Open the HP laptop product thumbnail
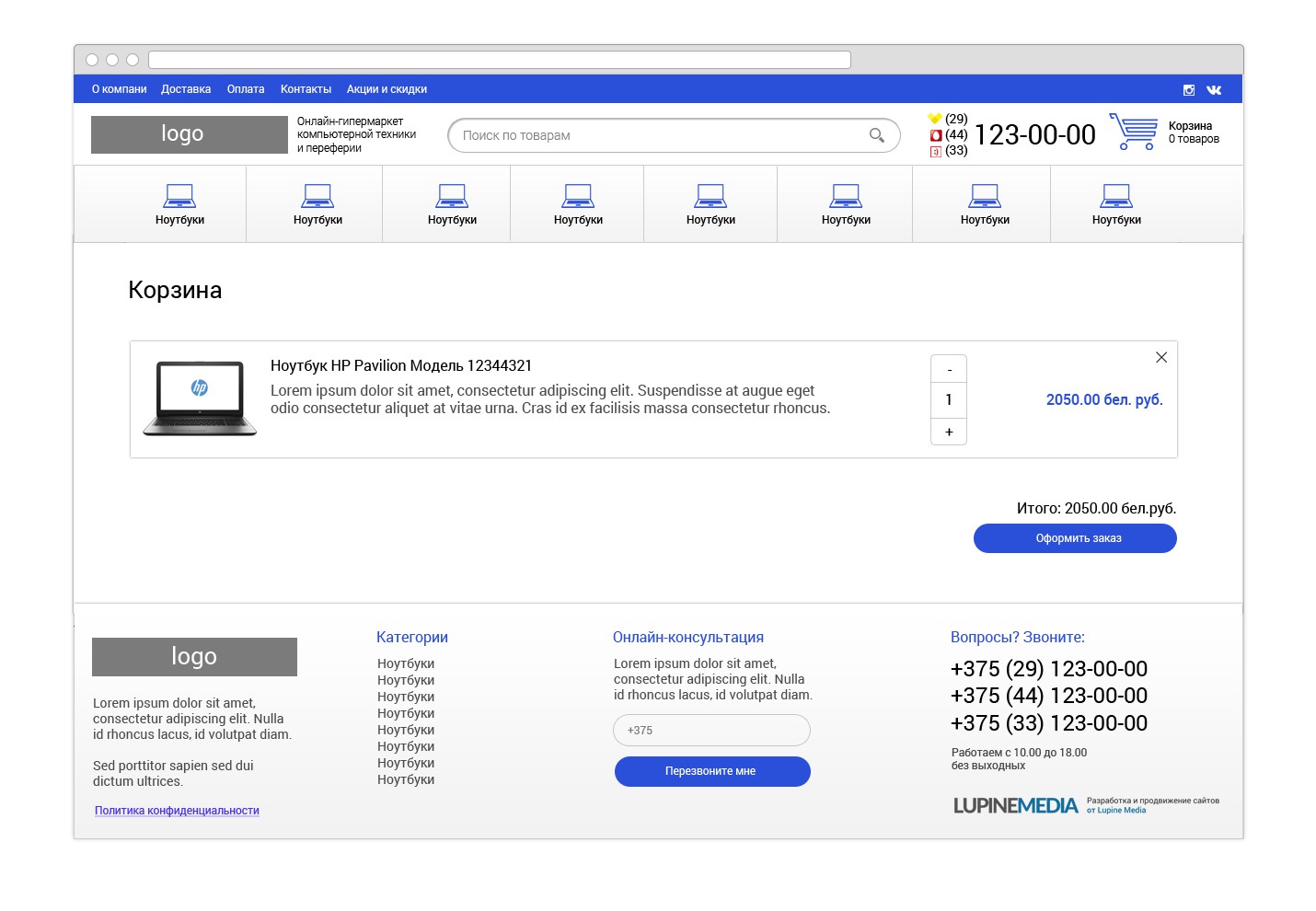The height and width of the screenshot is (911, 1316). point(200,398)
